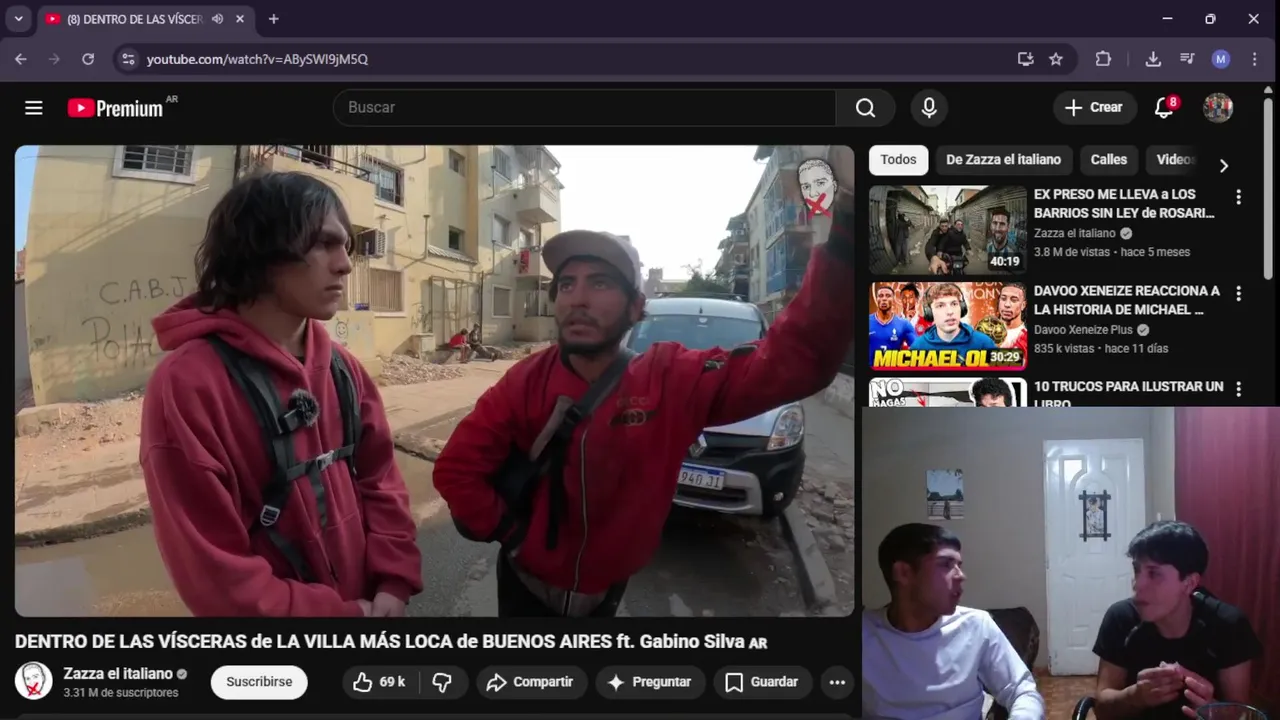This screenshot has height=720, width=1280.
Task: Click the 3.31 M de suscriptores text
Action: coord(121,693)
